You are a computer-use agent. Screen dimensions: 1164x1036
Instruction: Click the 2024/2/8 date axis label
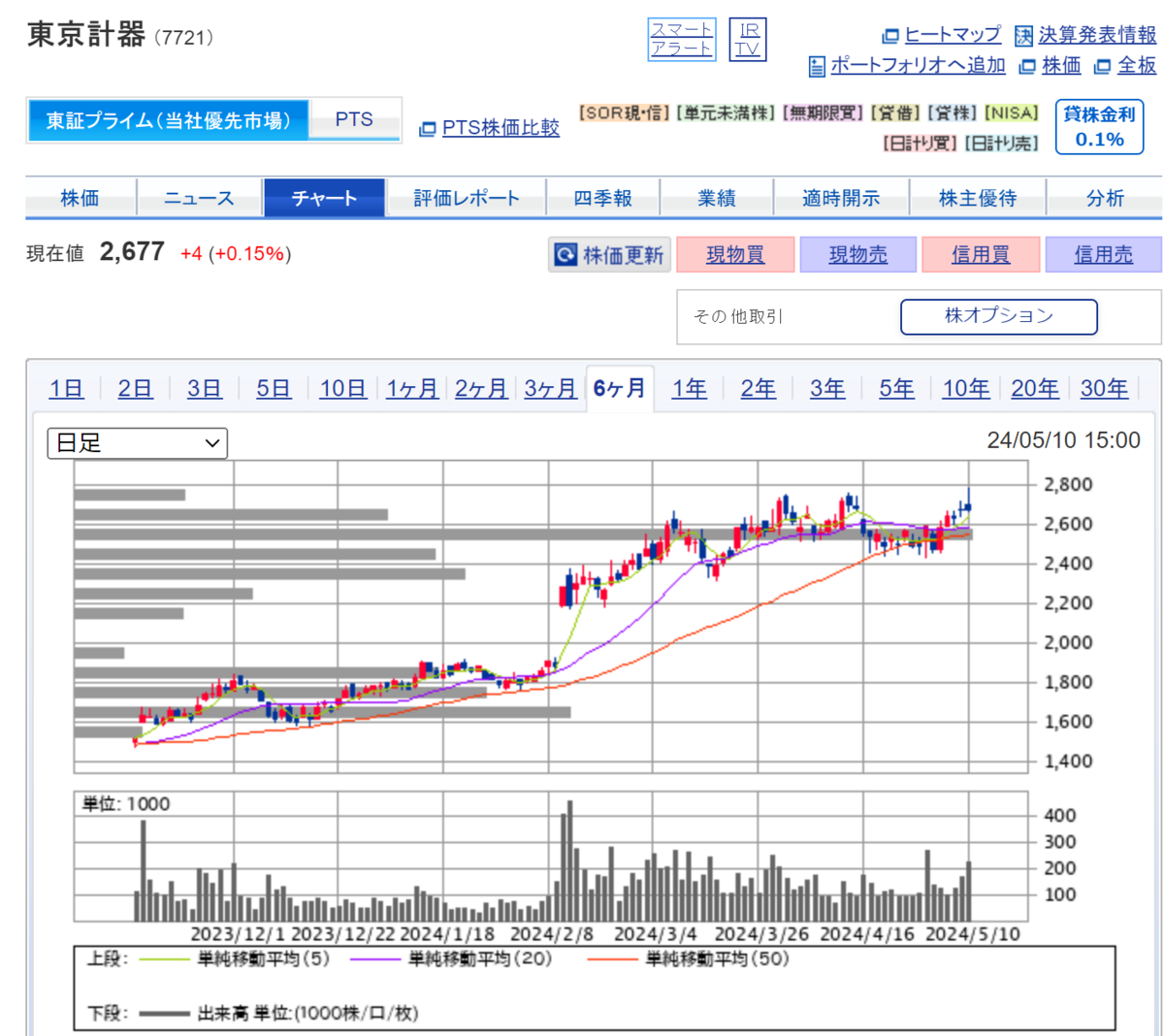[x=552, y=934]
